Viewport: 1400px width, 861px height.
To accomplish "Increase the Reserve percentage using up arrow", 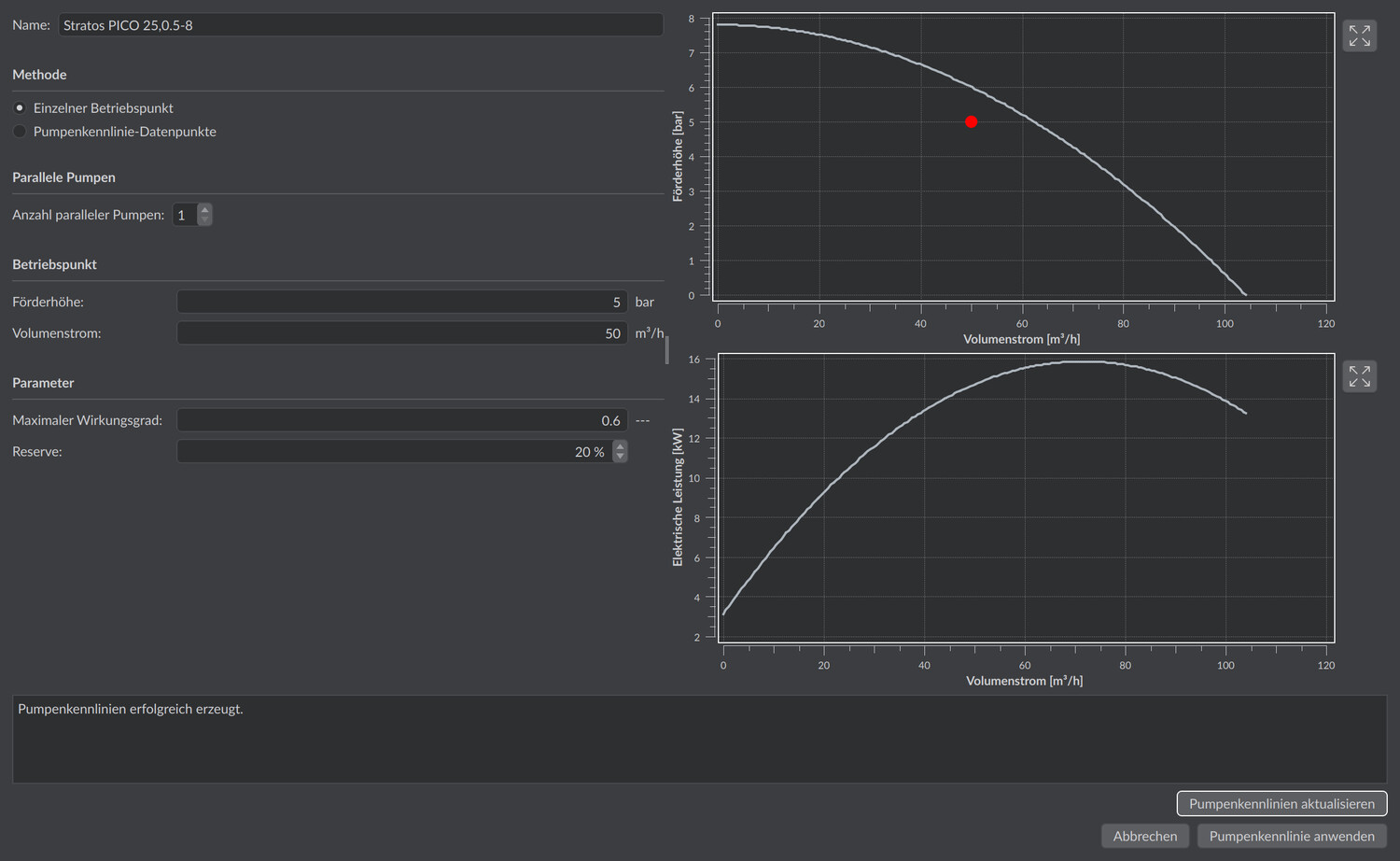I will 620,446.
